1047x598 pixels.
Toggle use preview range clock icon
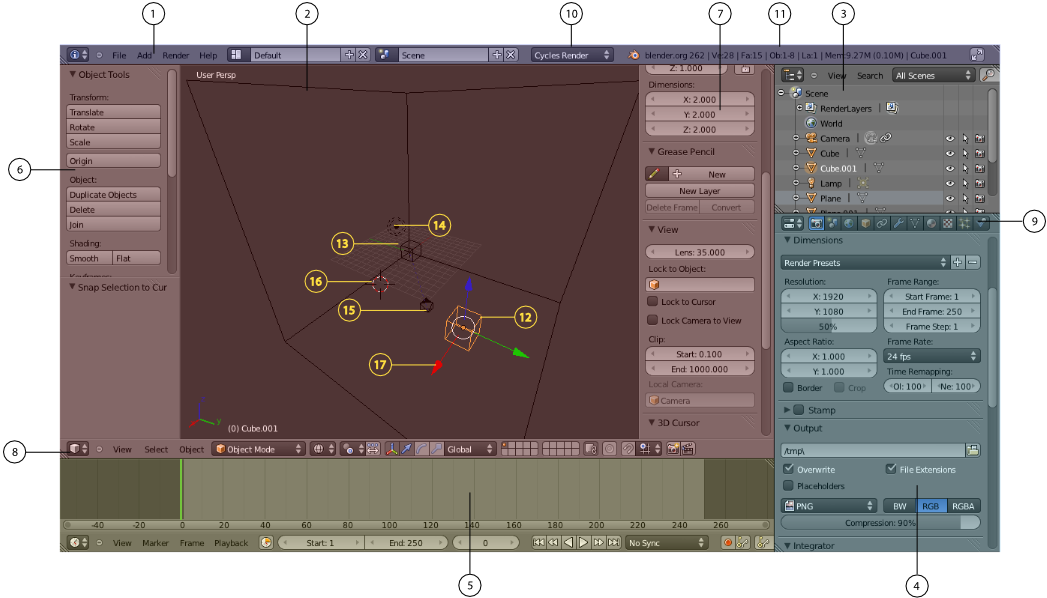click(x=266, y=543)
